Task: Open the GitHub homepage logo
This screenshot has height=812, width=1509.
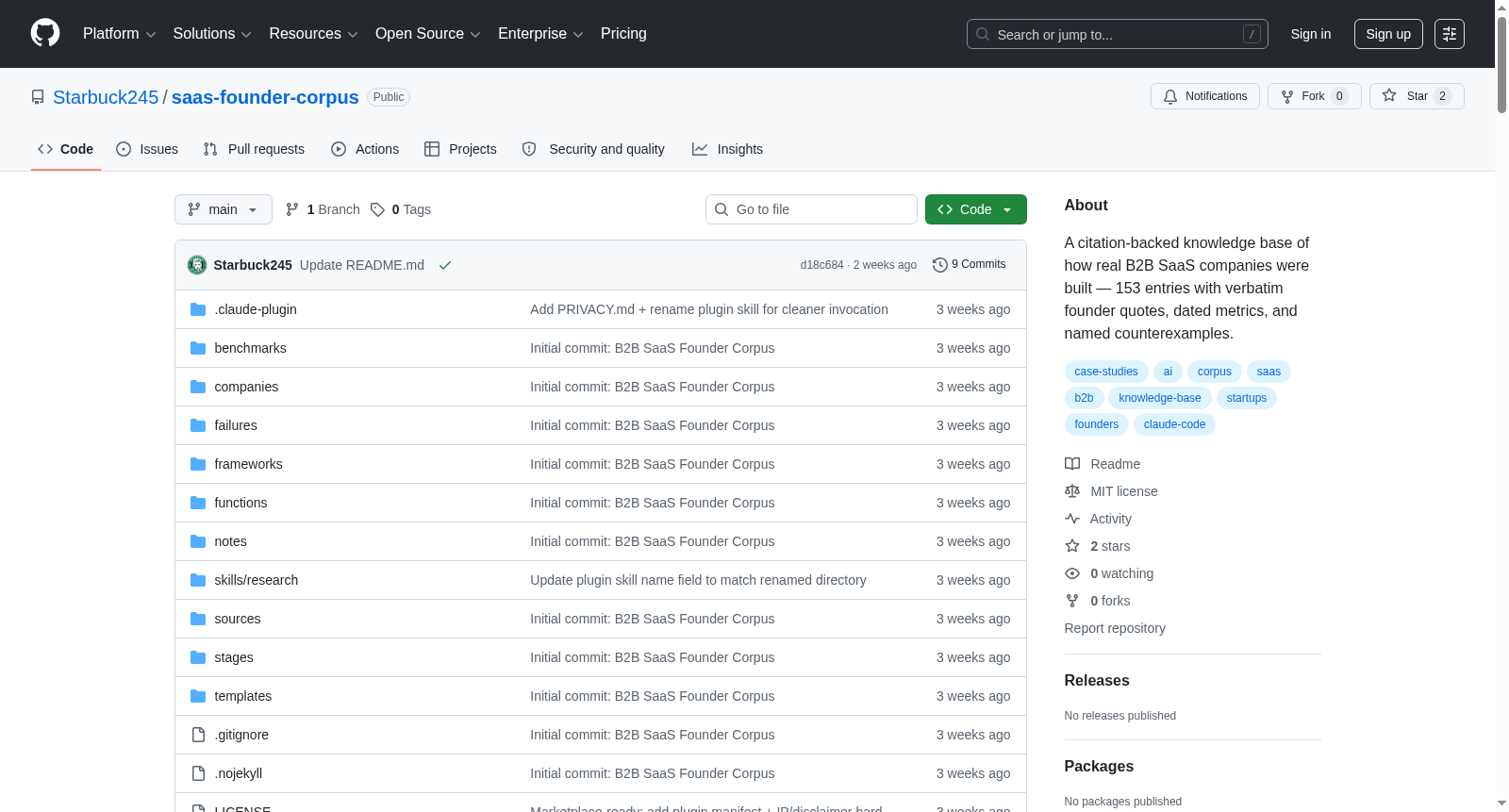Action: coord(45,34)
